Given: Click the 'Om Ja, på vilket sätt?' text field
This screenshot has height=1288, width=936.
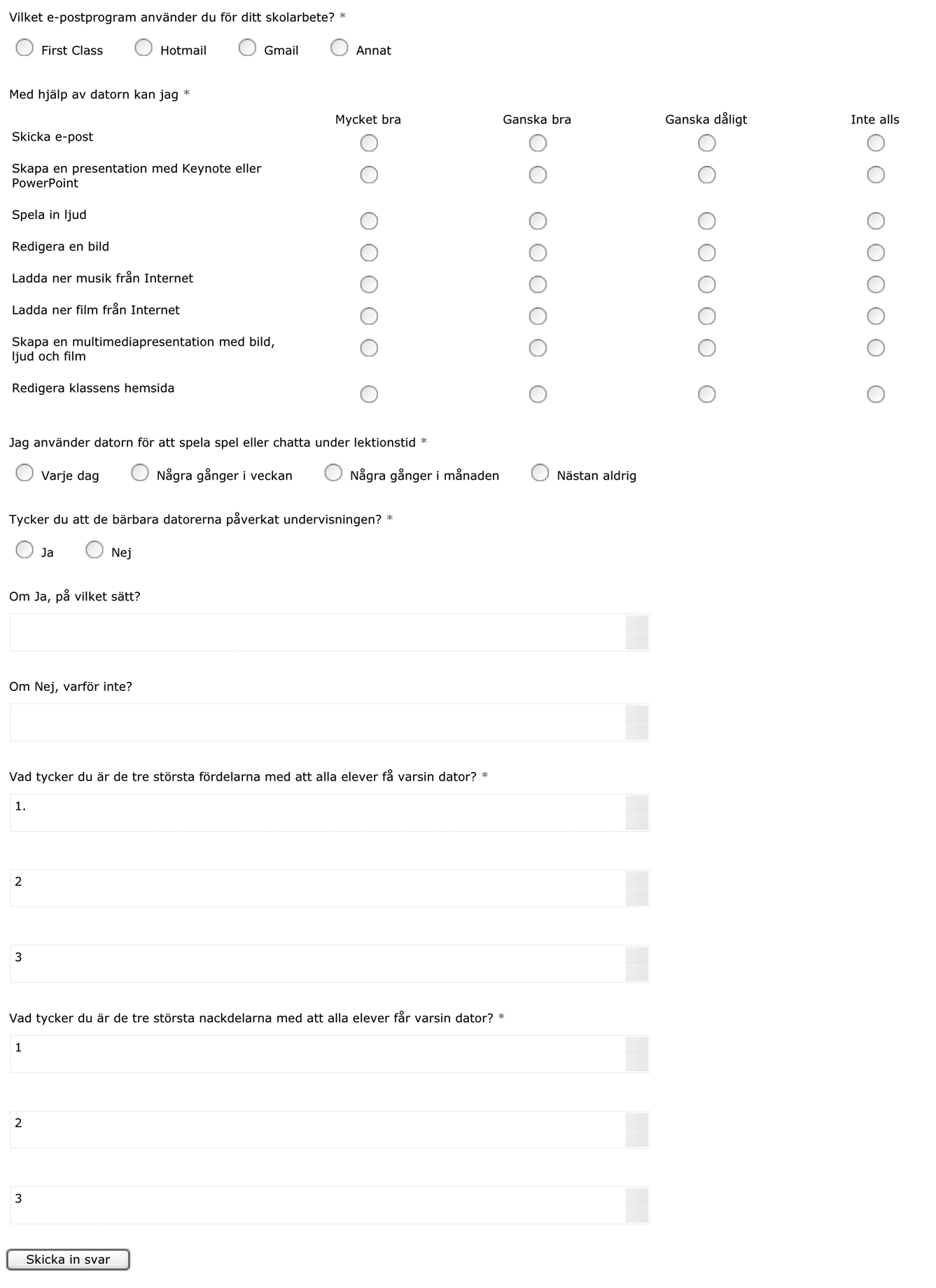Looking at the screenshot, I should pyautogui.click(x=330, y=632).
